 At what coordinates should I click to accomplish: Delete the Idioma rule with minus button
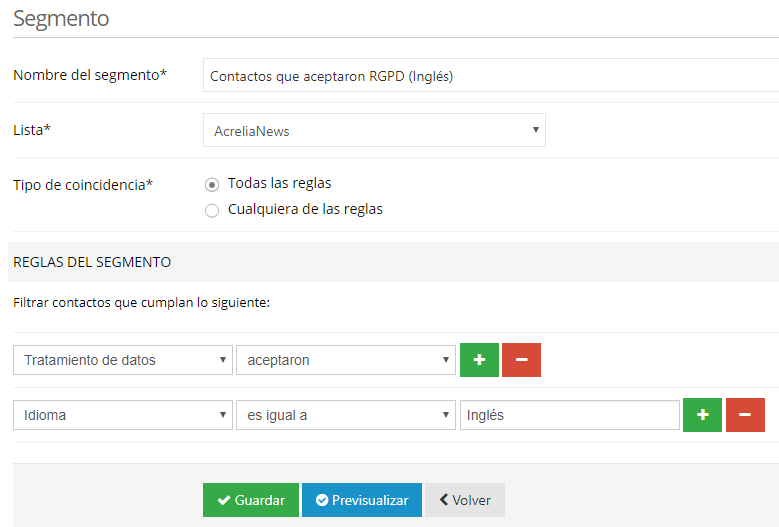click(744, 415)
